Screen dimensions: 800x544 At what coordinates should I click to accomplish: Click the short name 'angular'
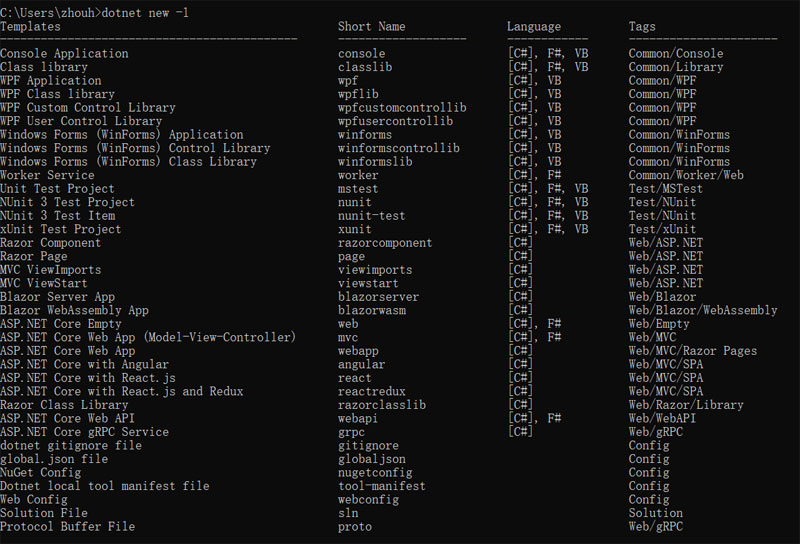point(362,364)
